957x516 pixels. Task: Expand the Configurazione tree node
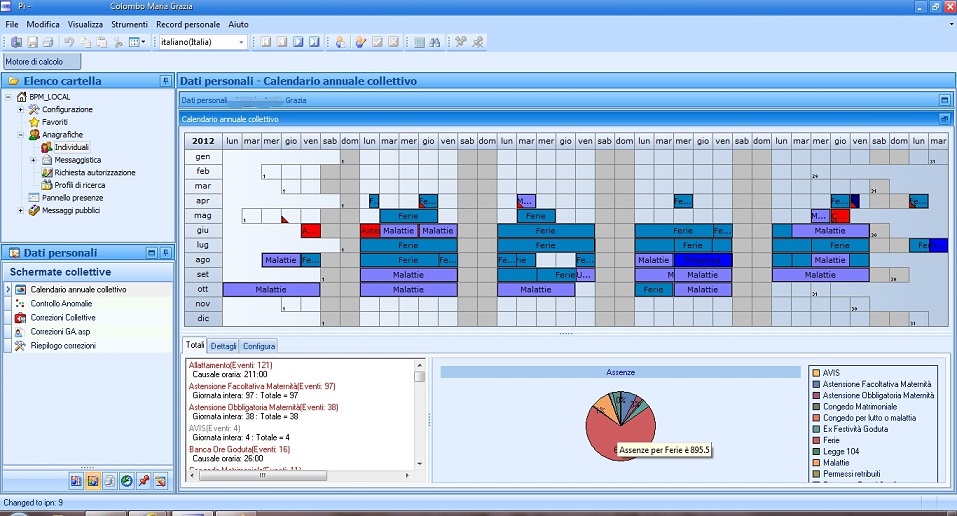coord(21,109)
